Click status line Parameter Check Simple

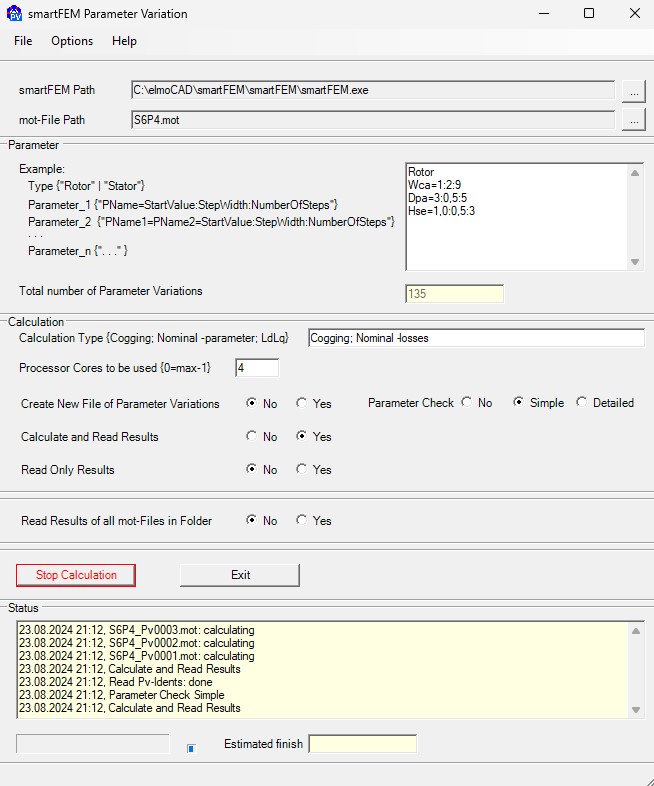(x=122, y=695)
